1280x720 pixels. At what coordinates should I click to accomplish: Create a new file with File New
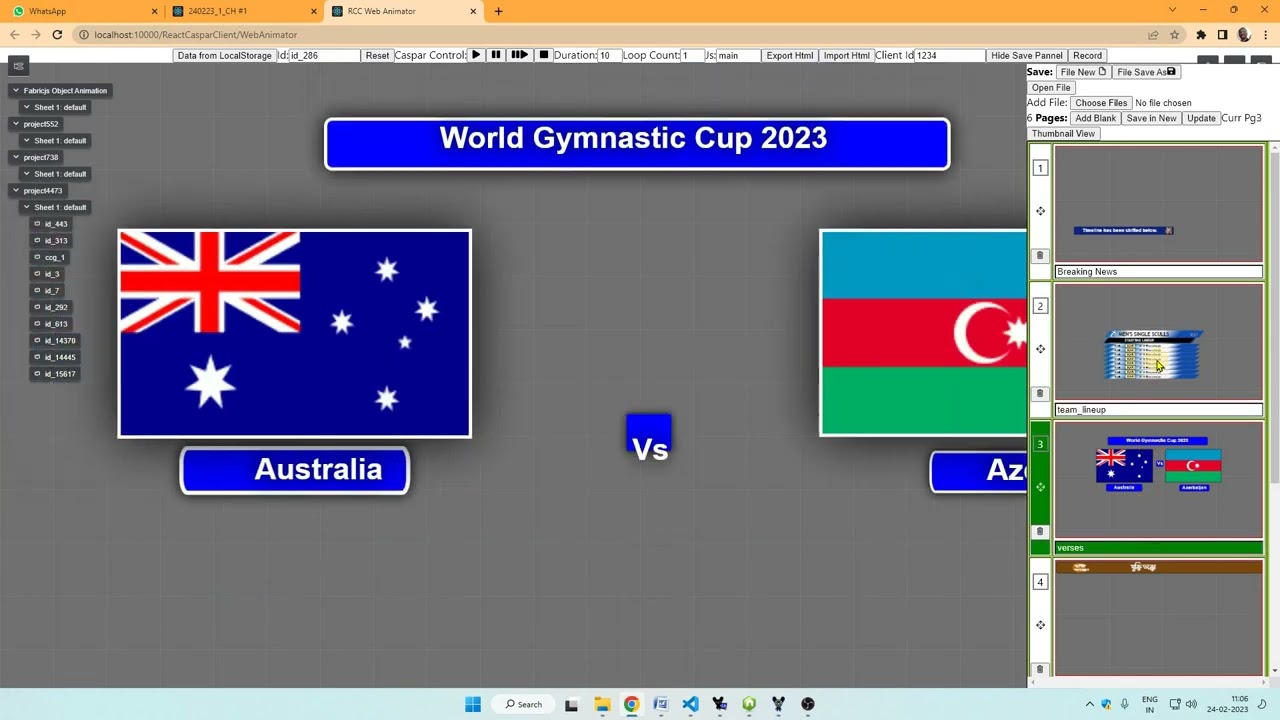coord(1083,72)
